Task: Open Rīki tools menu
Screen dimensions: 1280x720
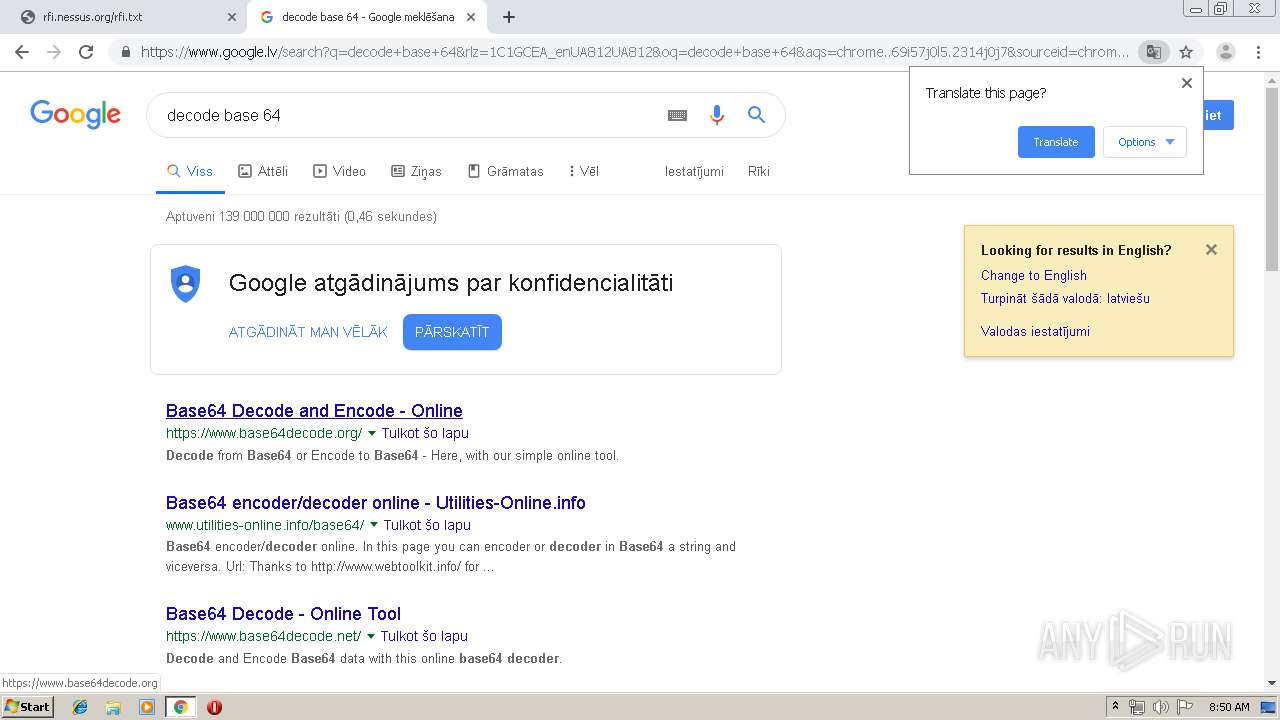Action: click(x=759, y=171)
